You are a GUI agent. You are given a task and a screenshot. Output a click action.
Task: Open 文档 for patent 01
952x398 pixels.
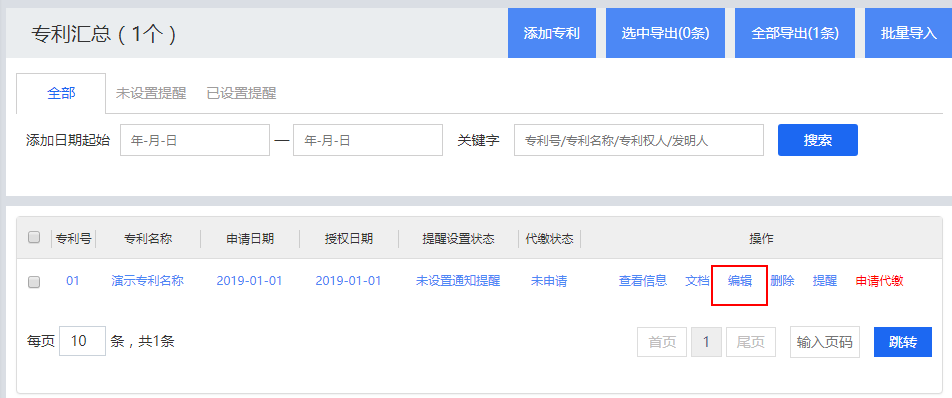tap(697, 281)
